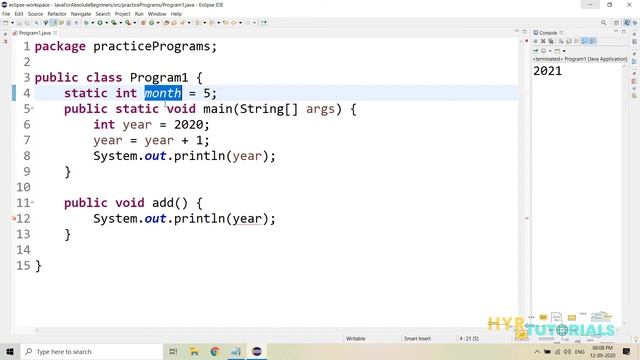
Task: Open the File menu
Action: (x=6, y=14)
